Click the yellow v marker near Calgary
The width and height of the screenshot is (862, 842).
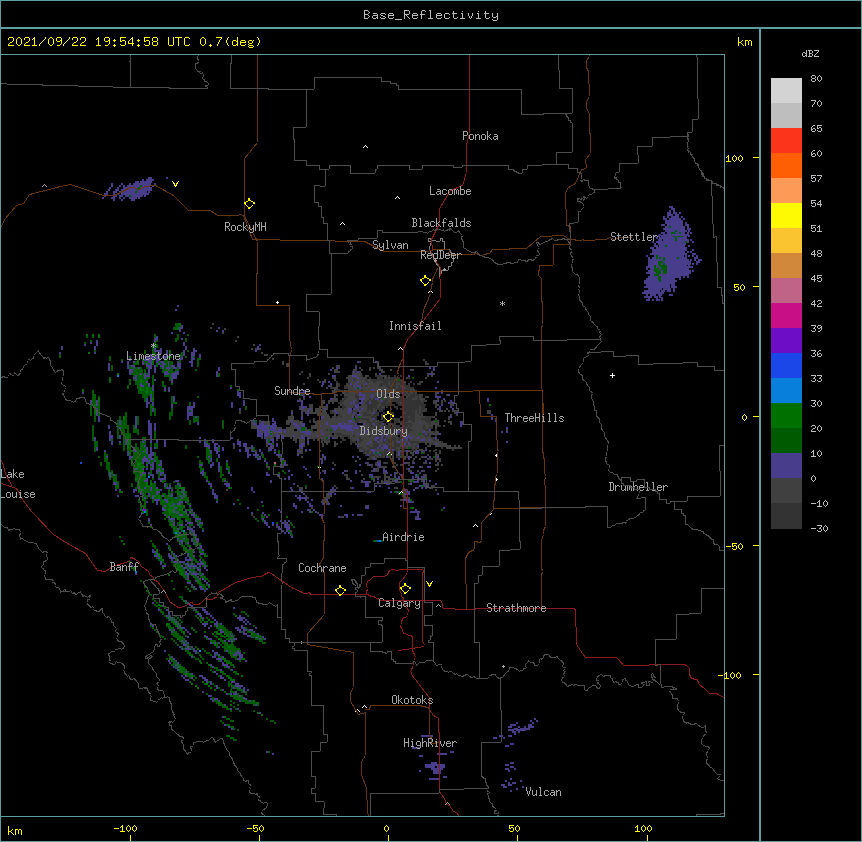pos(429,584)
